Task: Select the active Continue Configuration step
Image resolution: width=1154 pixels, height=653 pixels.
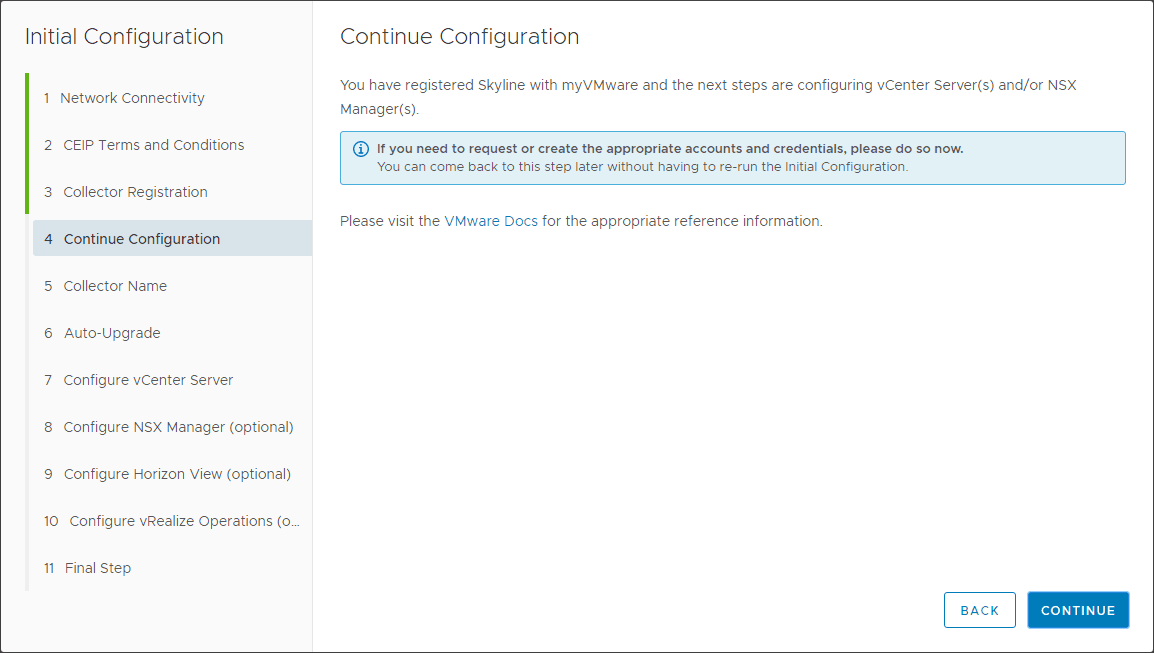Action: [141, 239]
